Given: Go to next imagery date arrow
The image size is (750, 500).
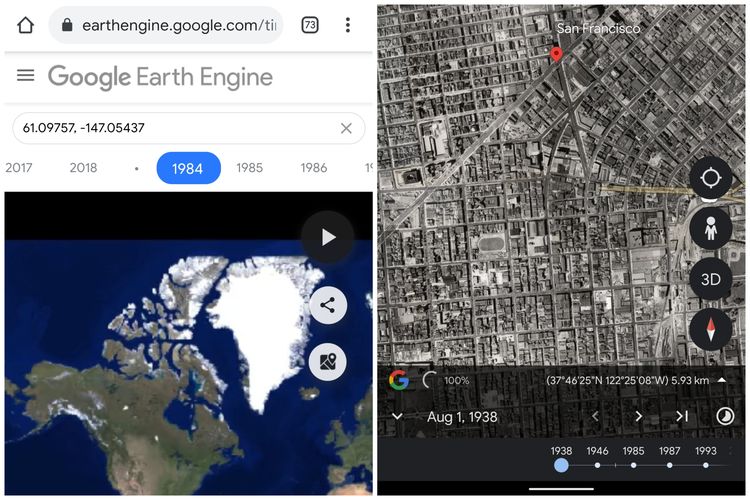Looking at the screenshot, I should coord(639,417).
